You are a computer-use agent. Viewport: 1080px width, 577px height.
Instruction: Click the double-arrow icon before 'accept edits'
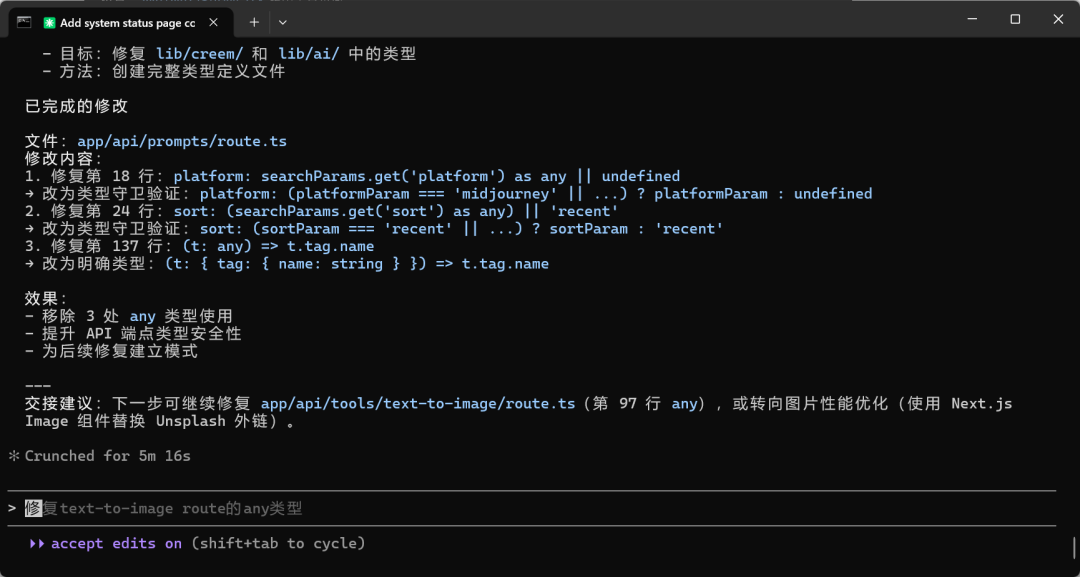[x=37, y=543]
